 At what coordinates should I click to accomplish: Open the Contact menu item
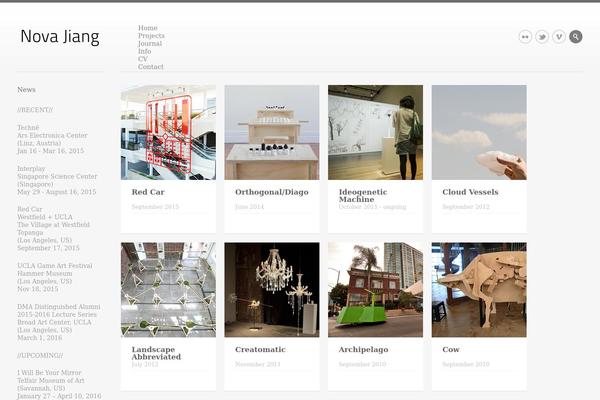151,67
